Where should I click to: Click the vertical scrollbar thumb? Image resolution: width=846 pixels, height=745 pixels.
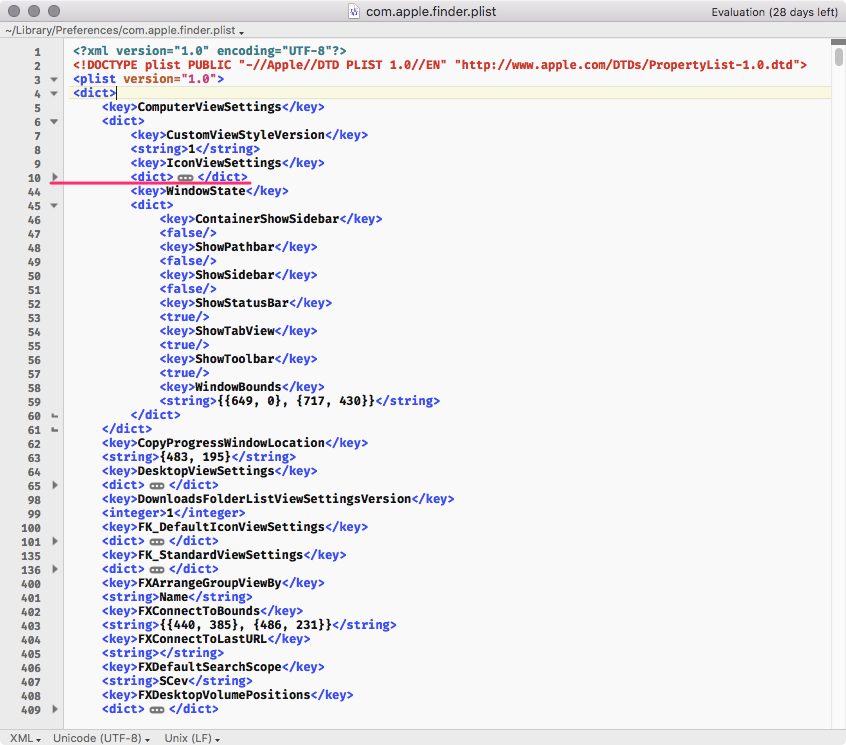(838, 56)
